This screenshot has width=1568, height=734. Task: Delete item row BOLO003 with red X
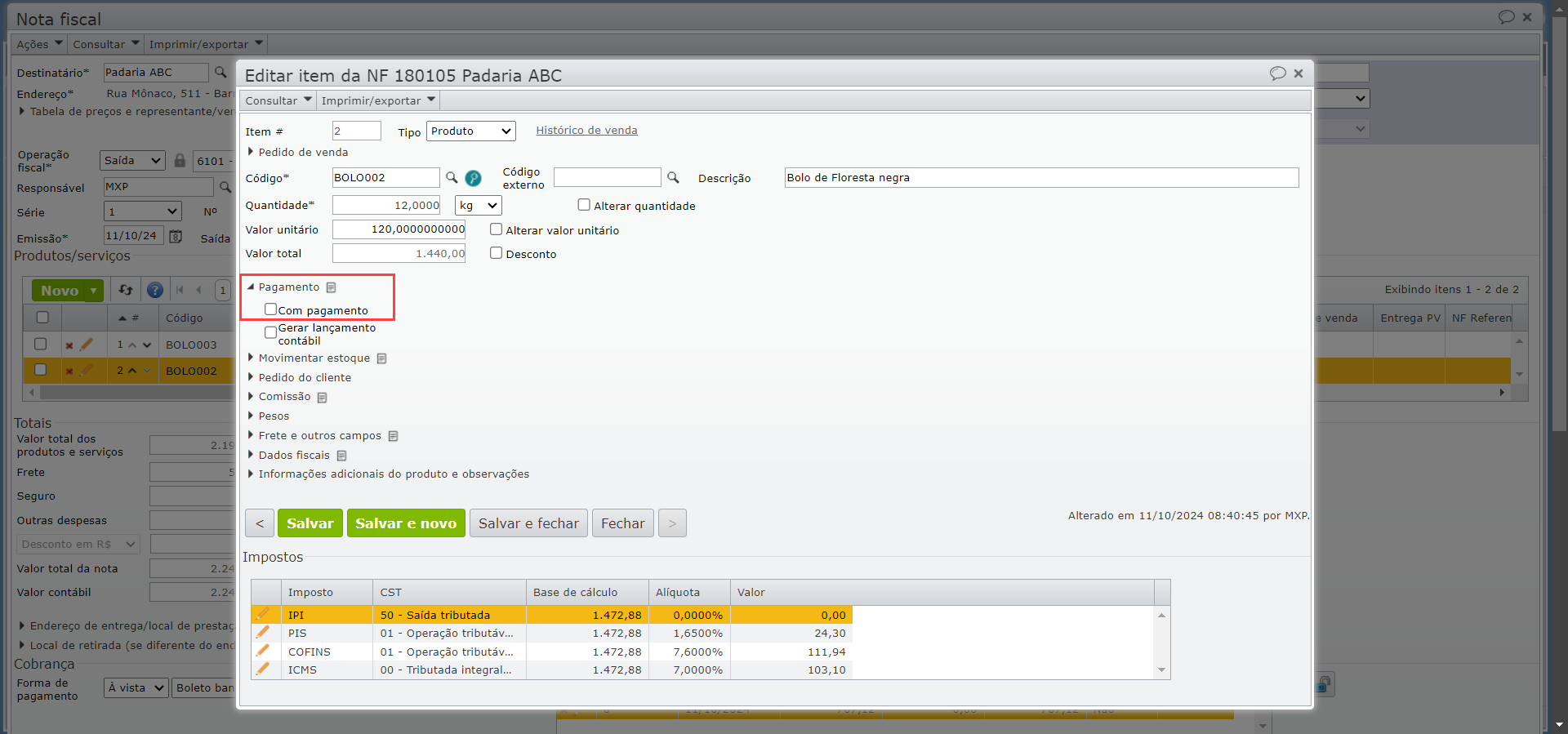point(69,345)
